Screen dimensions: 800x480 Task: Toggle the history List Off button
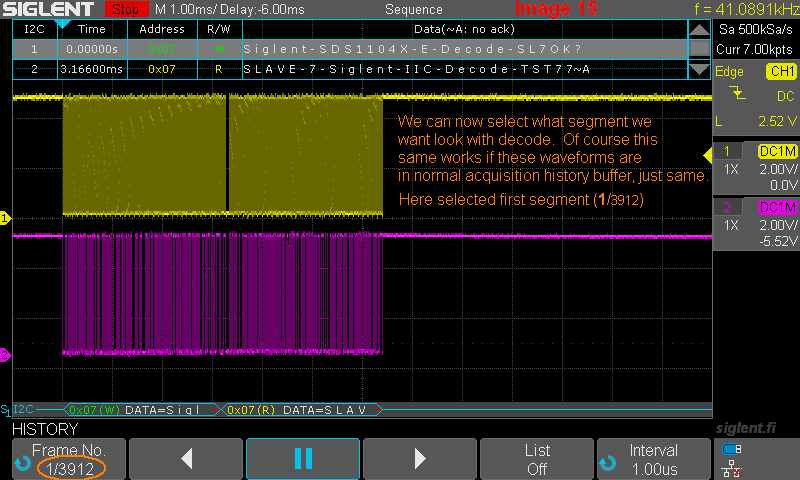537,459
